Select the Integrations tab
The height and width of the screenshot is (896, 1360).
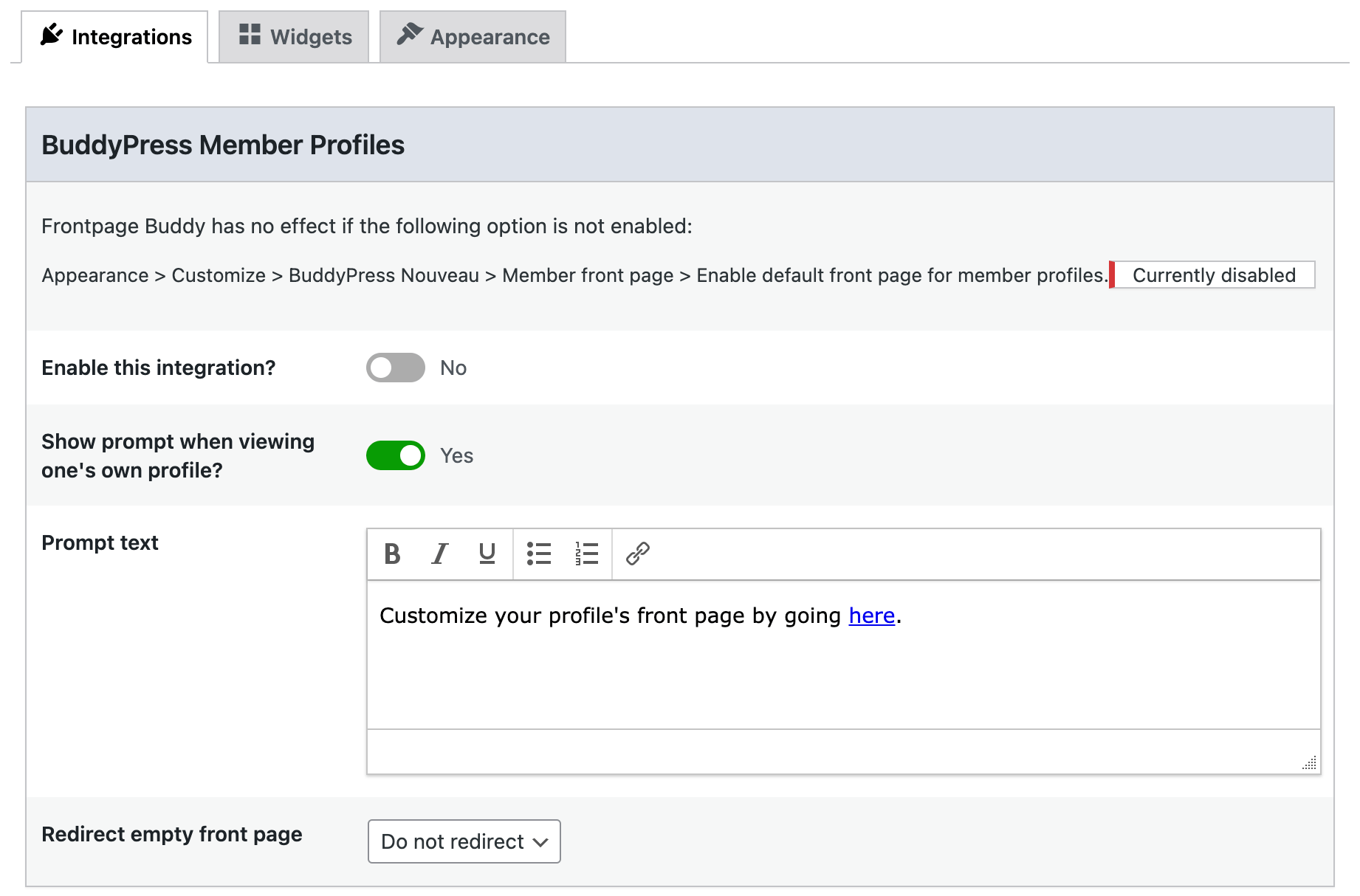click(x=115, y=37)
